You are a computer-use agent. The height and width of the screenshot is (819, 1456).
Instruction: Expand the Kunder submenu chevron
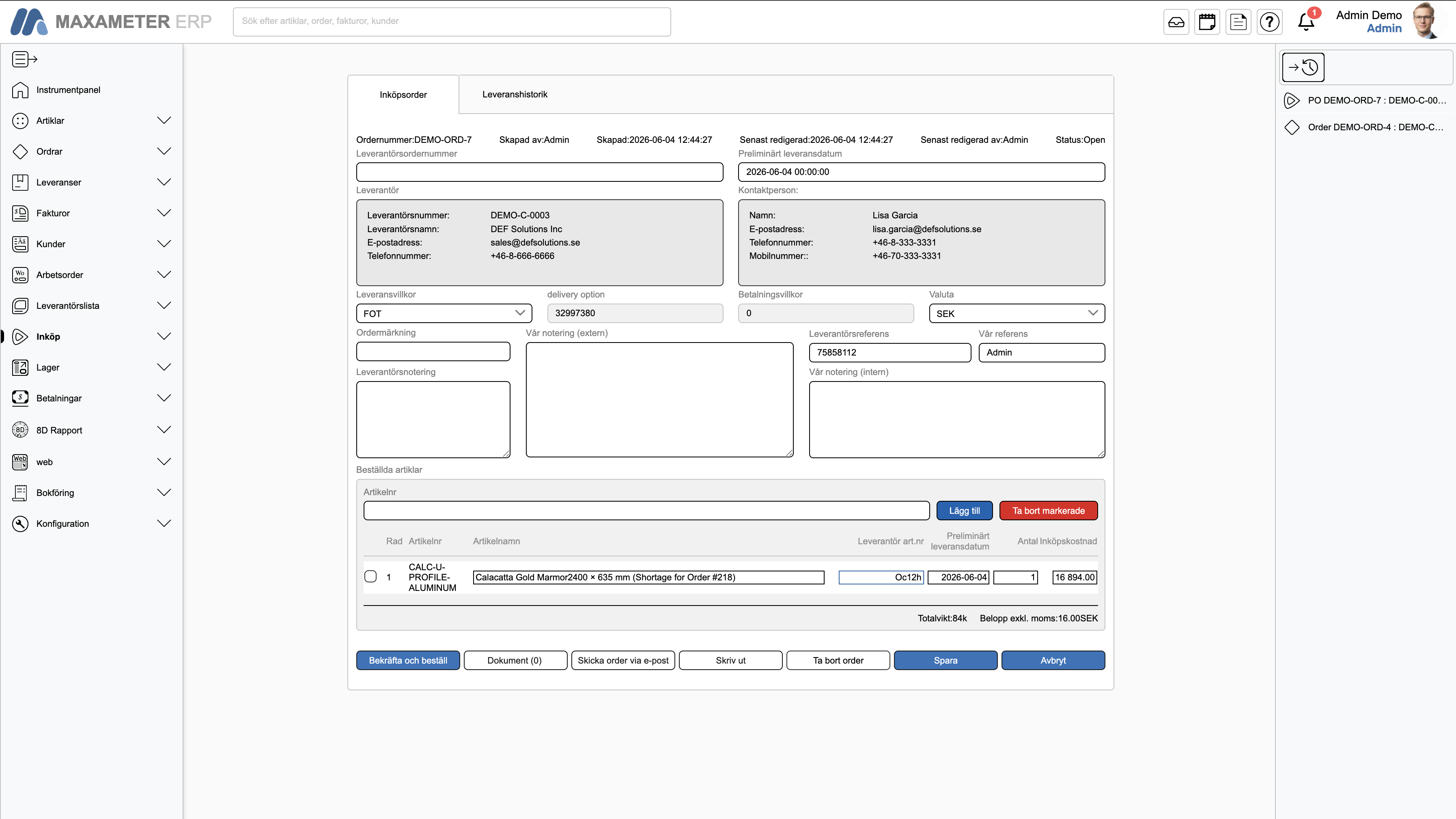pyautogui.click(x=164, y=244)
